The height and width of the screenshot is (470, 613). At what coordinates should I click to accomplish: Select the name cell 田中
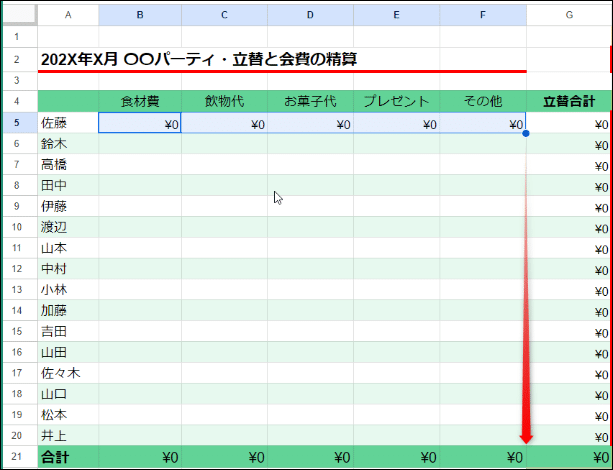(68, 185)
